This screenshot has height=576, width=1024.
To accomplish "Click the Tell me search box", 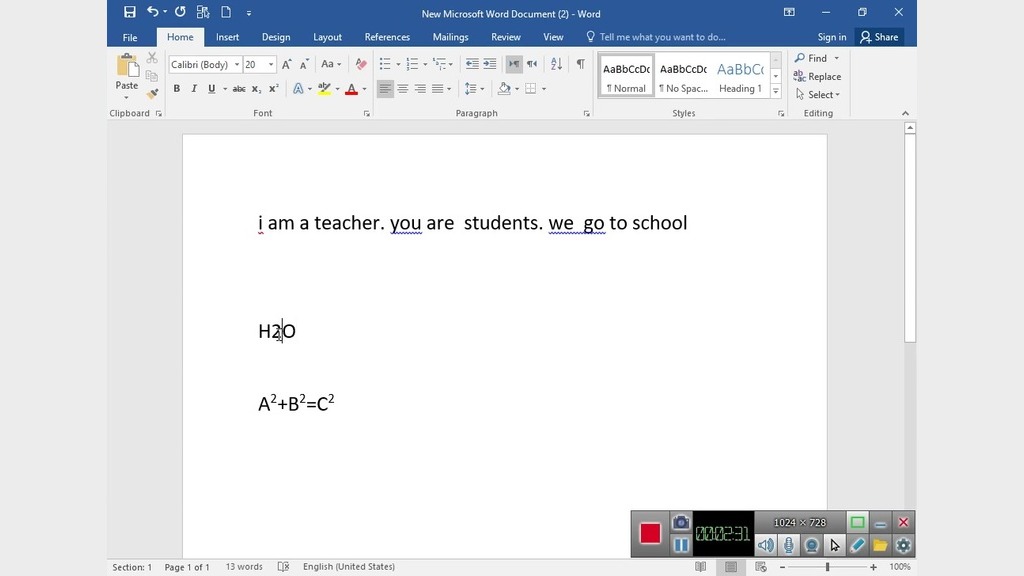I will (x=662, y=37).
